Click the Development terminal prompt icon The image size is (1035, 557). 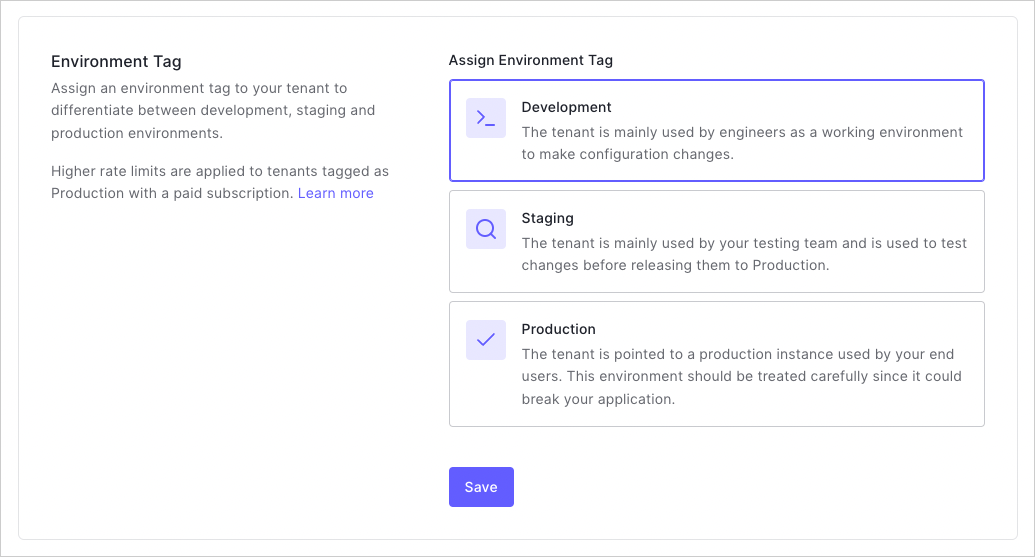(485, 118)
